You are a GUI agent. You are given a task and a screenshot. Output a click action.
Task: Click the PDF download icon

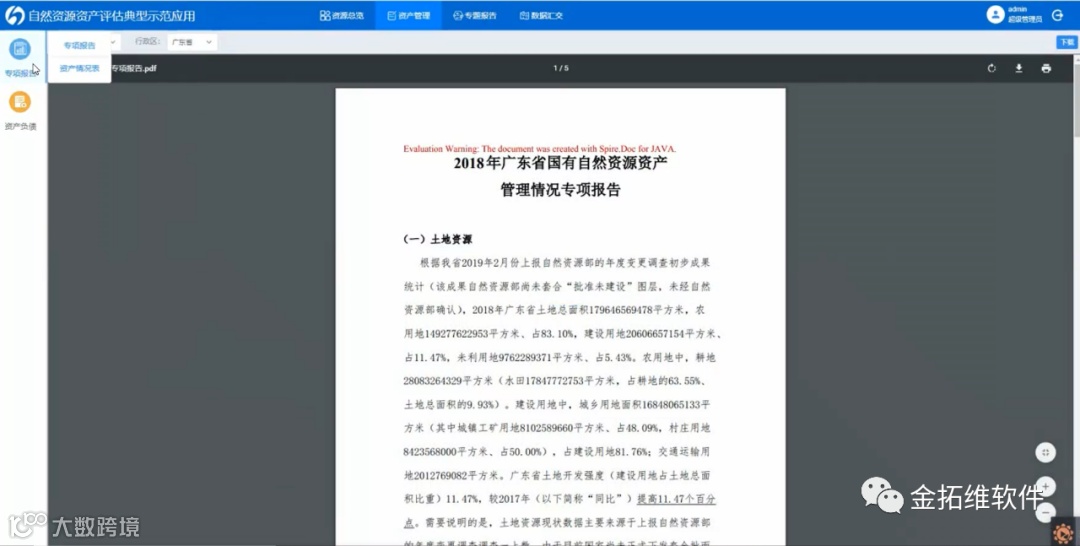pyautogui.click(x=1019, y=68)
